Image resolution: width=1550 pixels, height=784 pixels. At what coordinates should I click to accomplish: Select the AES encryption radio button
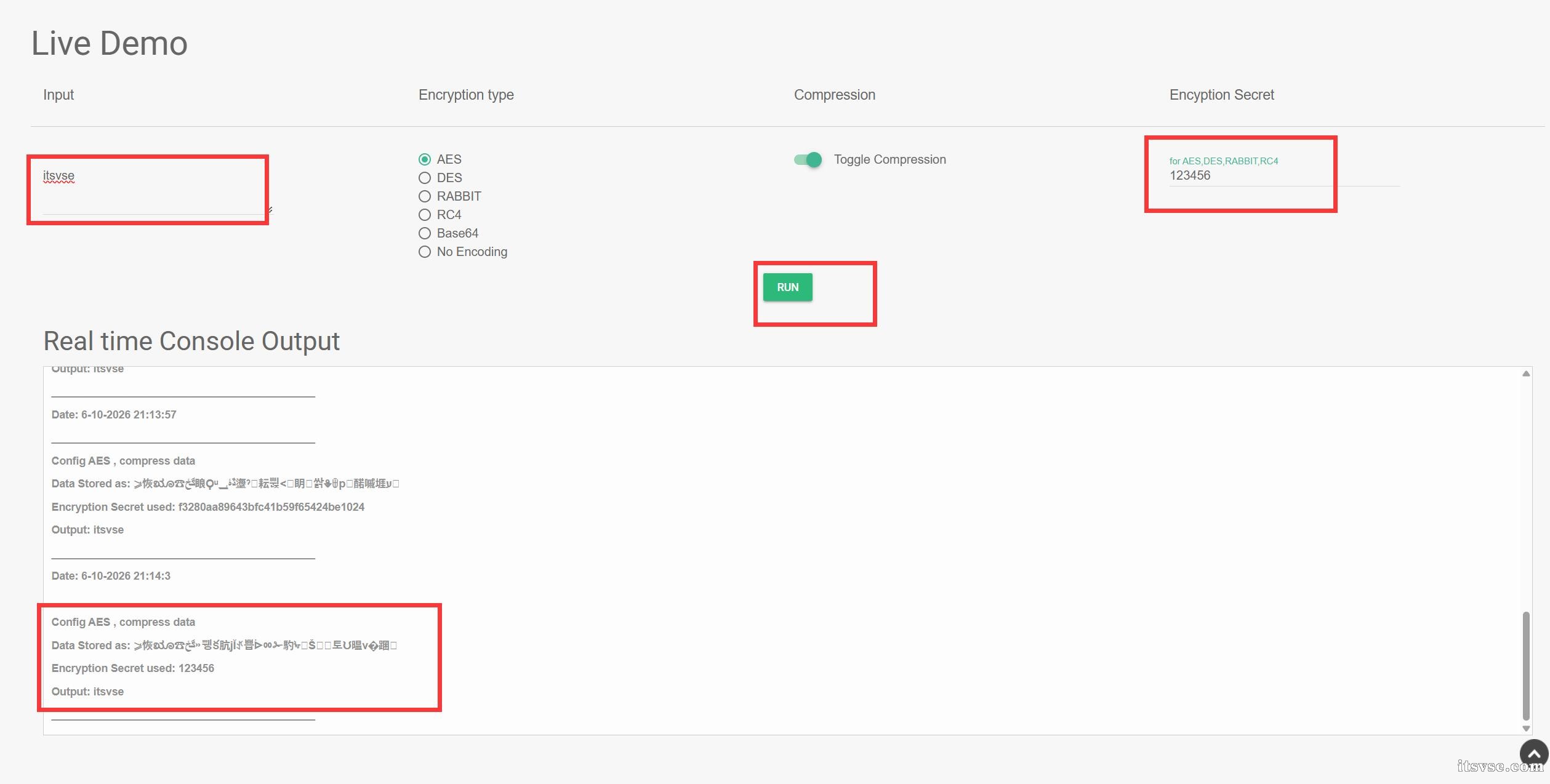point(425,159)
